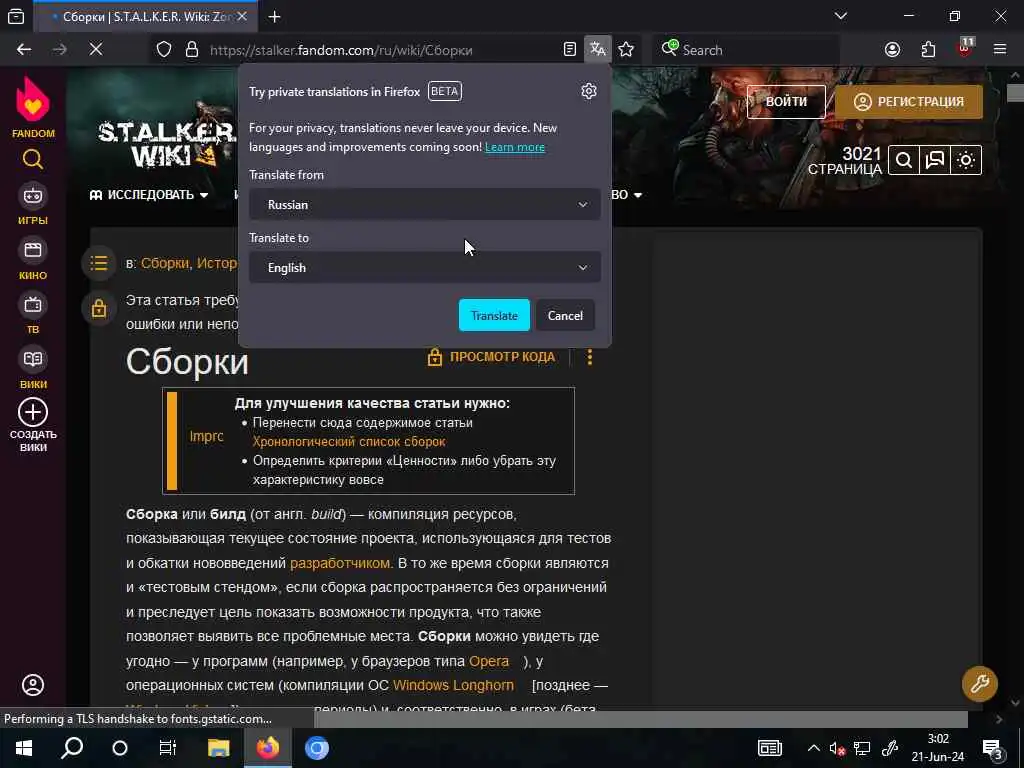Open the sidebar user profile icon
Viewport: 1024px width, 768px height.
[33, 685]
